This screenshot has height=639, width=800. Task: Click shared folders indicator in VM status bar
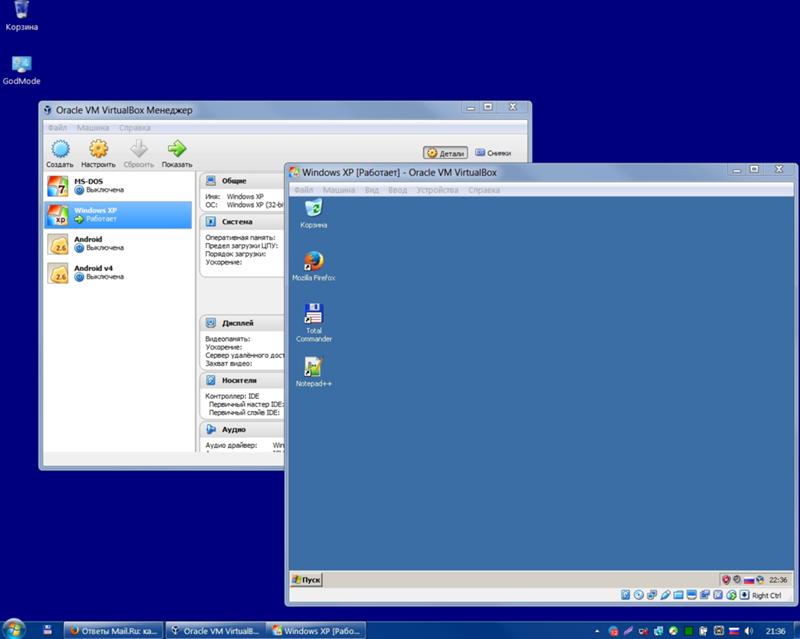point(679,595)
